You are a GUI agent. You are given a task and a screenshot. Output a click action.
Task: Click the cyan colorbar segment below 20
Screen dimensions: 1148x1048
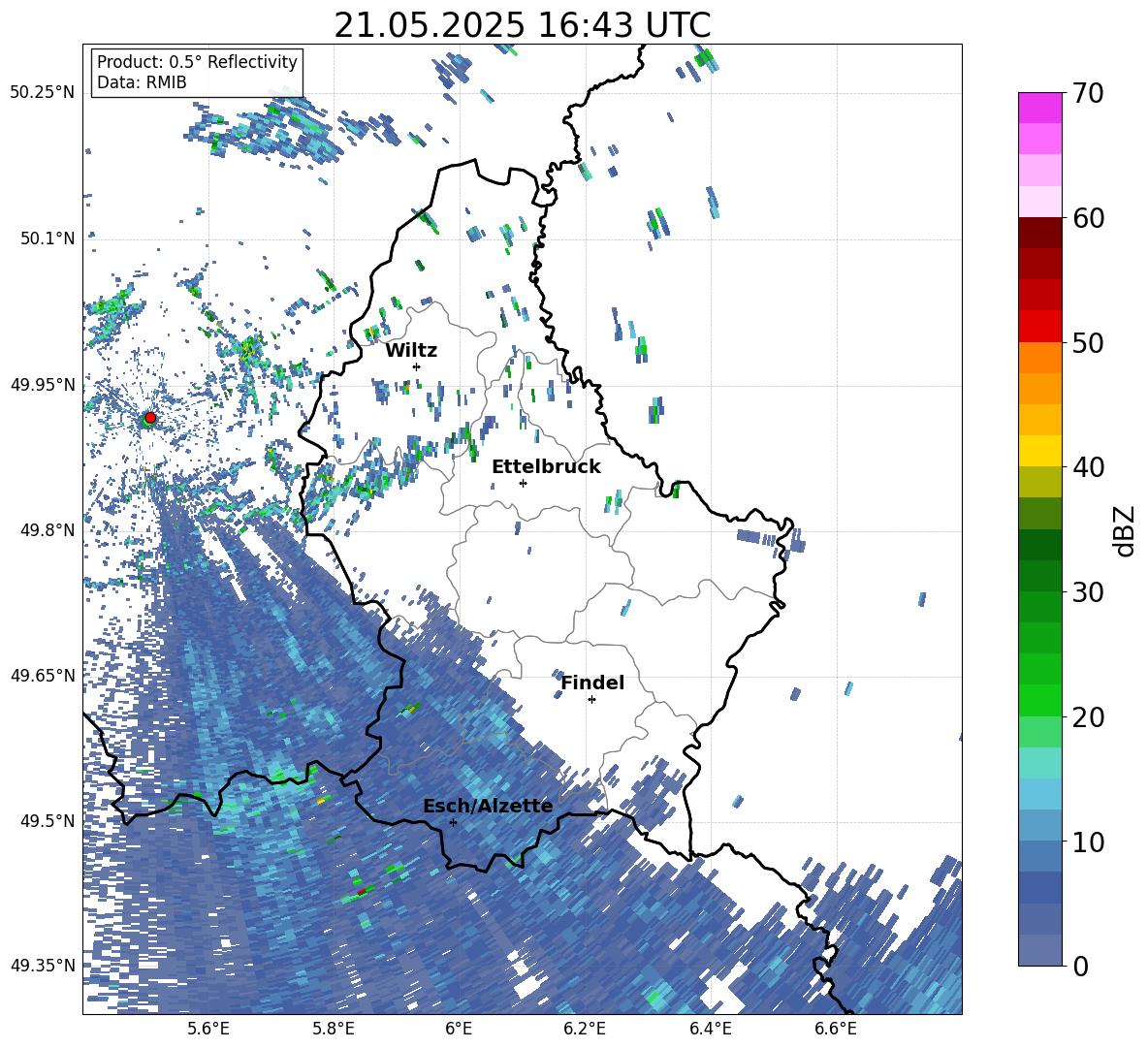1039,763
